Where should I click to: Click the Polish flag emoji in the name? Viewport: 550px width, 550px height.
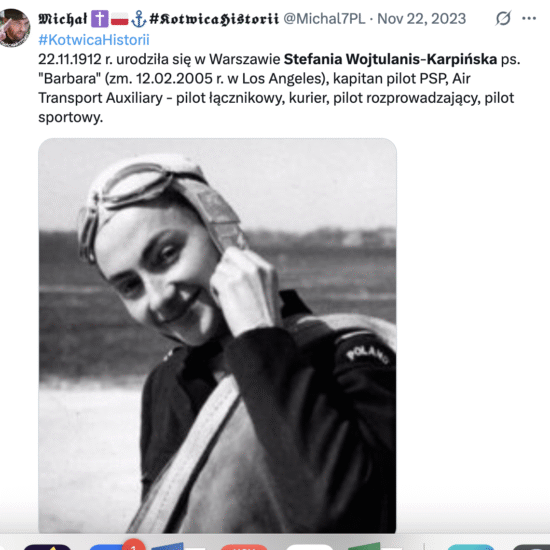[120, 19]
